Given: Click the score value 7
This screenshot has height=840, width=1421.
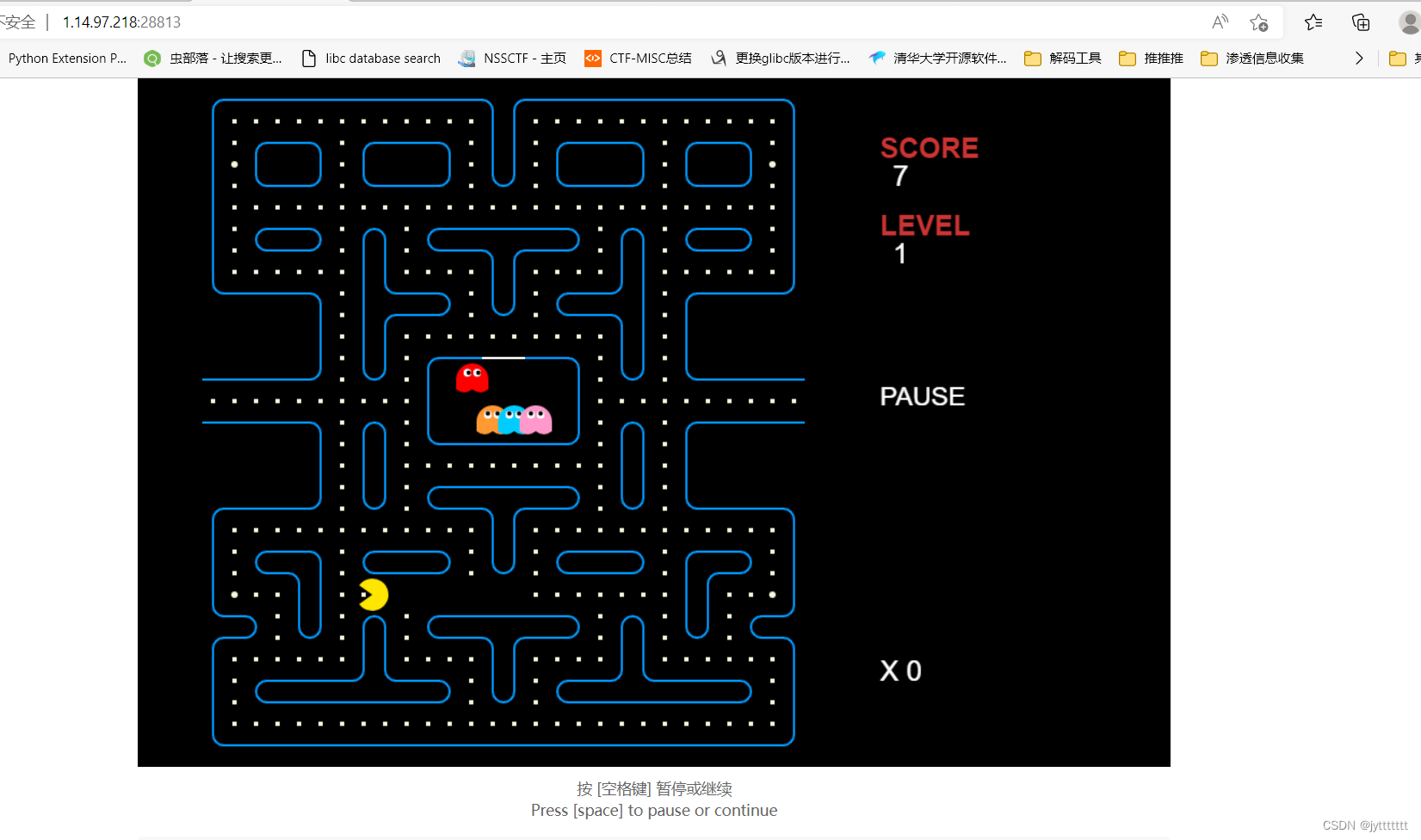Looking at the screenshot, I should [x=900, y=176].
